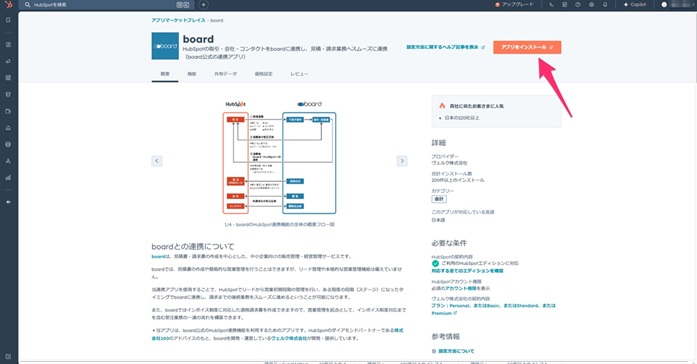Open the 設定方法について reference link

[x=456, y=351]
